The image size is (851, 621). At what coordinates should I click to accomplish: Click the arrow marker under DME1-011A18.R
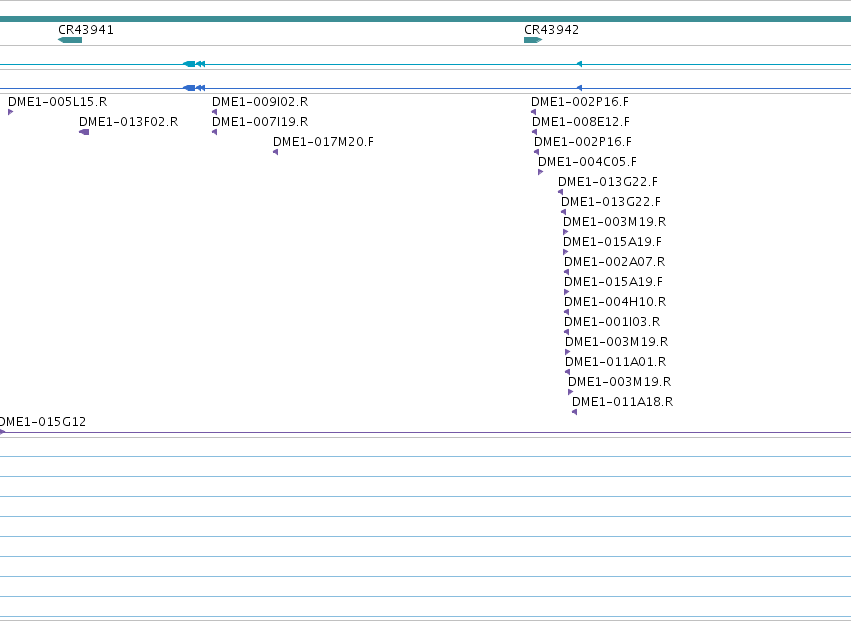(575, 412)
